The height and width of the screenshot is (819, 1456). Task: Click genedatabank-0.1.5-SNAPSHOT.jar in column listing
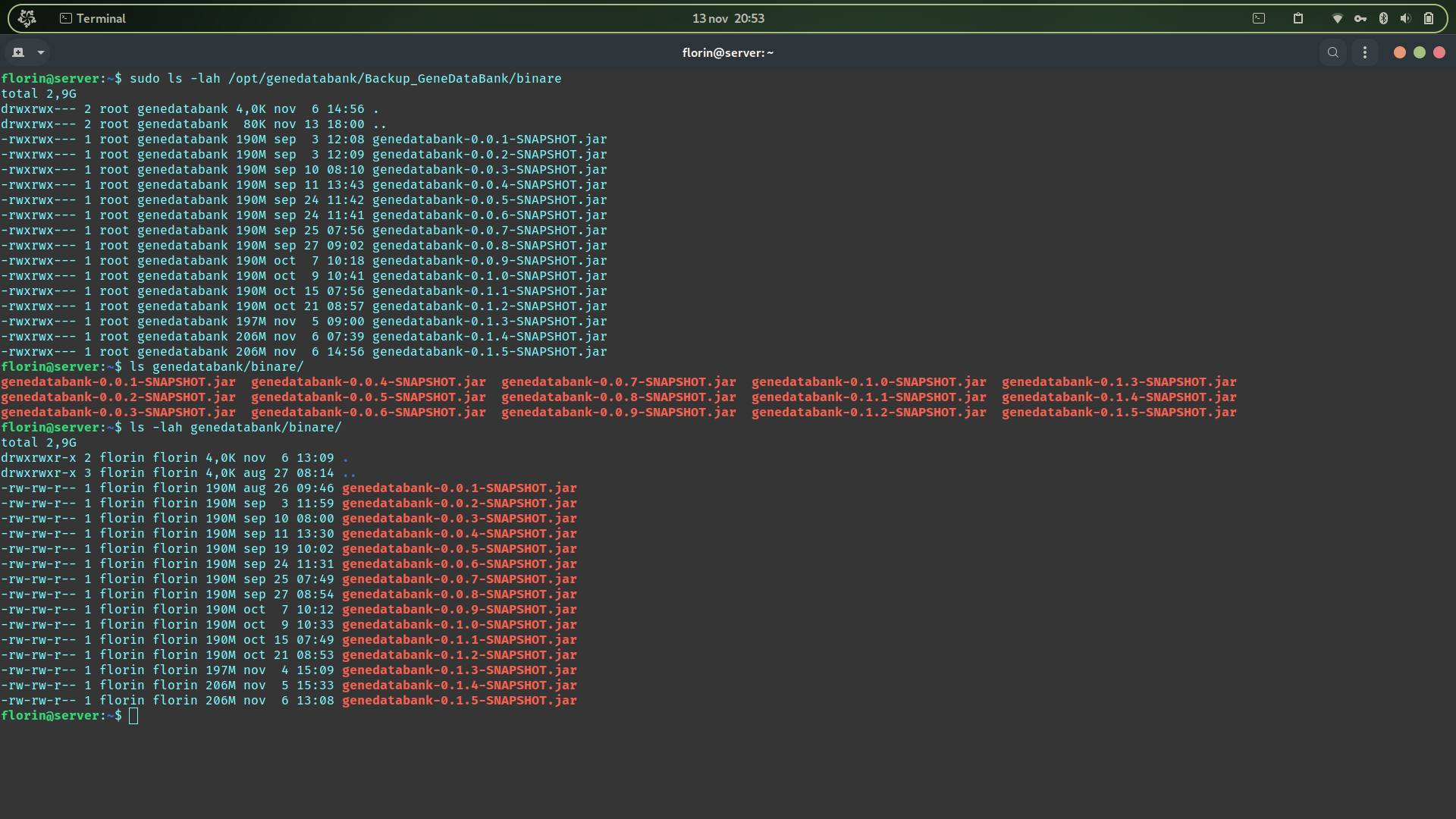[1119, 413]
